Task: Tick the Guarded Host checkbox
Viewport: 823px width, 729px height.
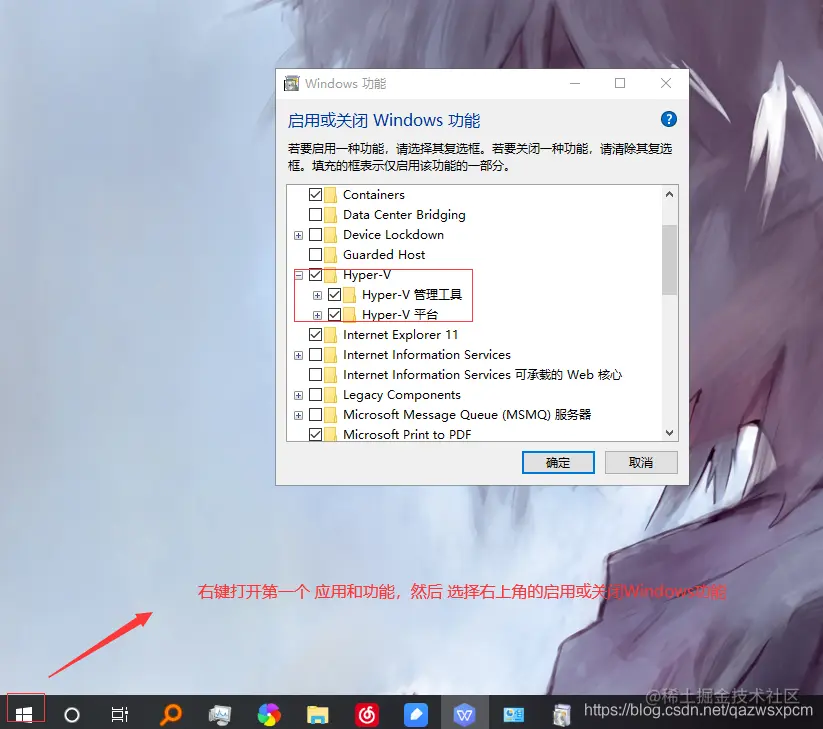Action: pyautogui.click(x=315, y=255)
